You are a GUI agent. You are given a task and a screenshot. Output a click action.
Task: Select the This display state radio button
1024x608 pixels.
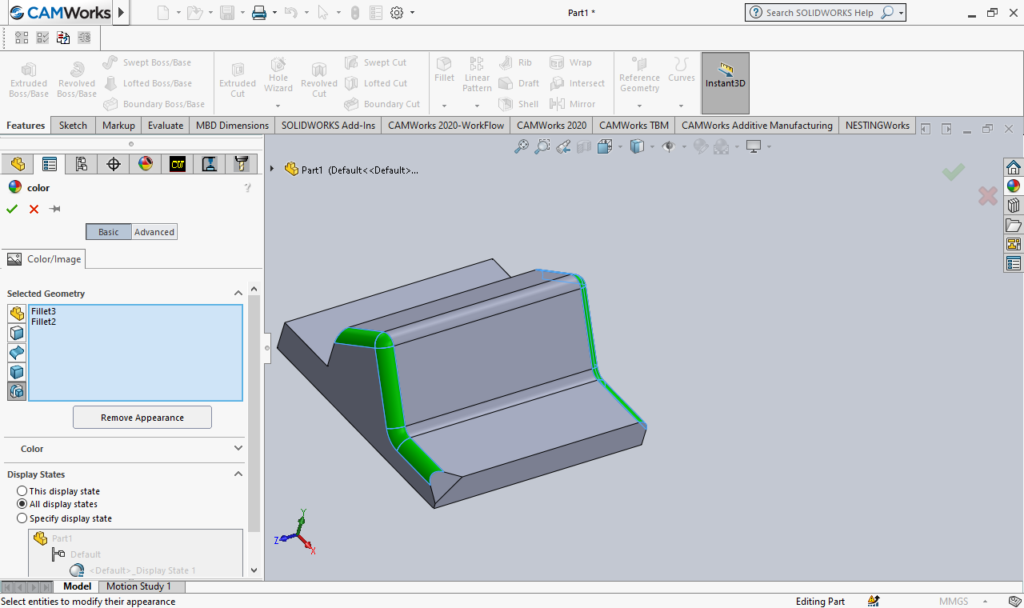tap(22, 491)
